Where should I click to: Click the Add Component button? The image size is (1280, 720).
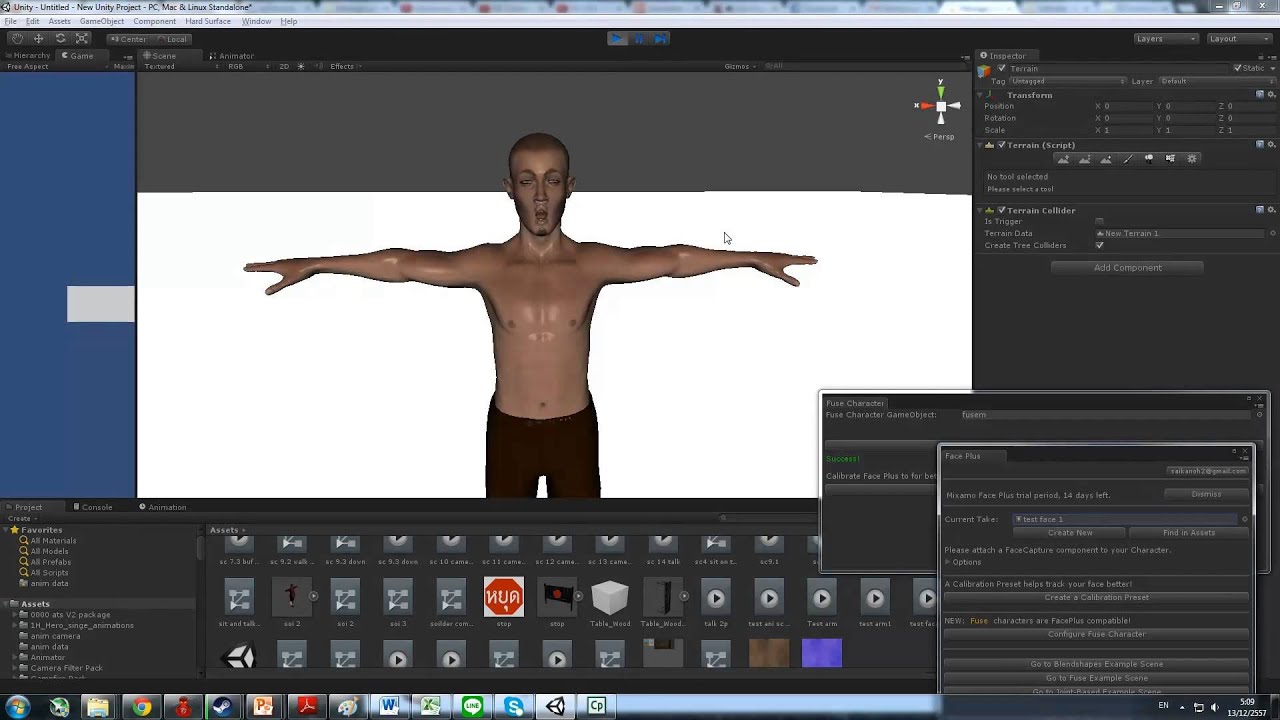tap(1127, 268)
